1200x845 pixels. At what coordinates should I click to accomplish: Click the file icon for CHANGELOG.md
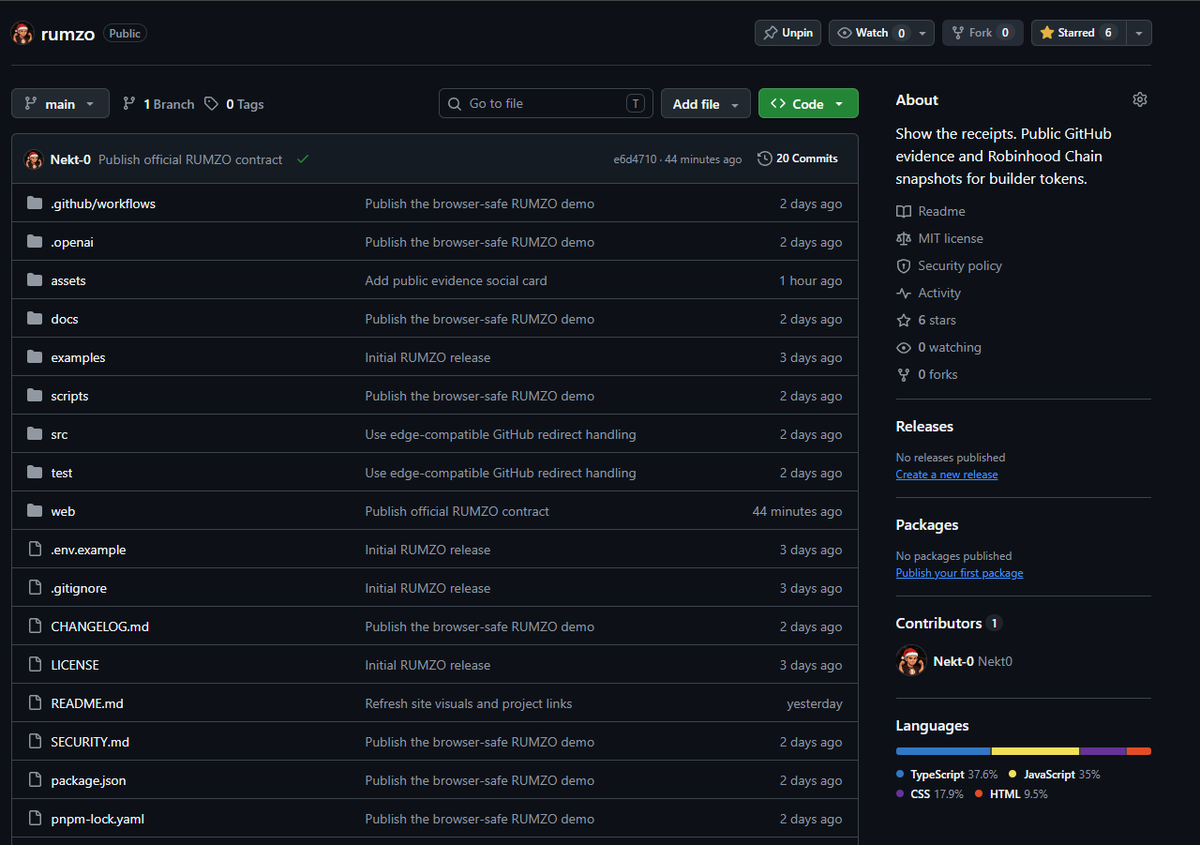point(35,626)
